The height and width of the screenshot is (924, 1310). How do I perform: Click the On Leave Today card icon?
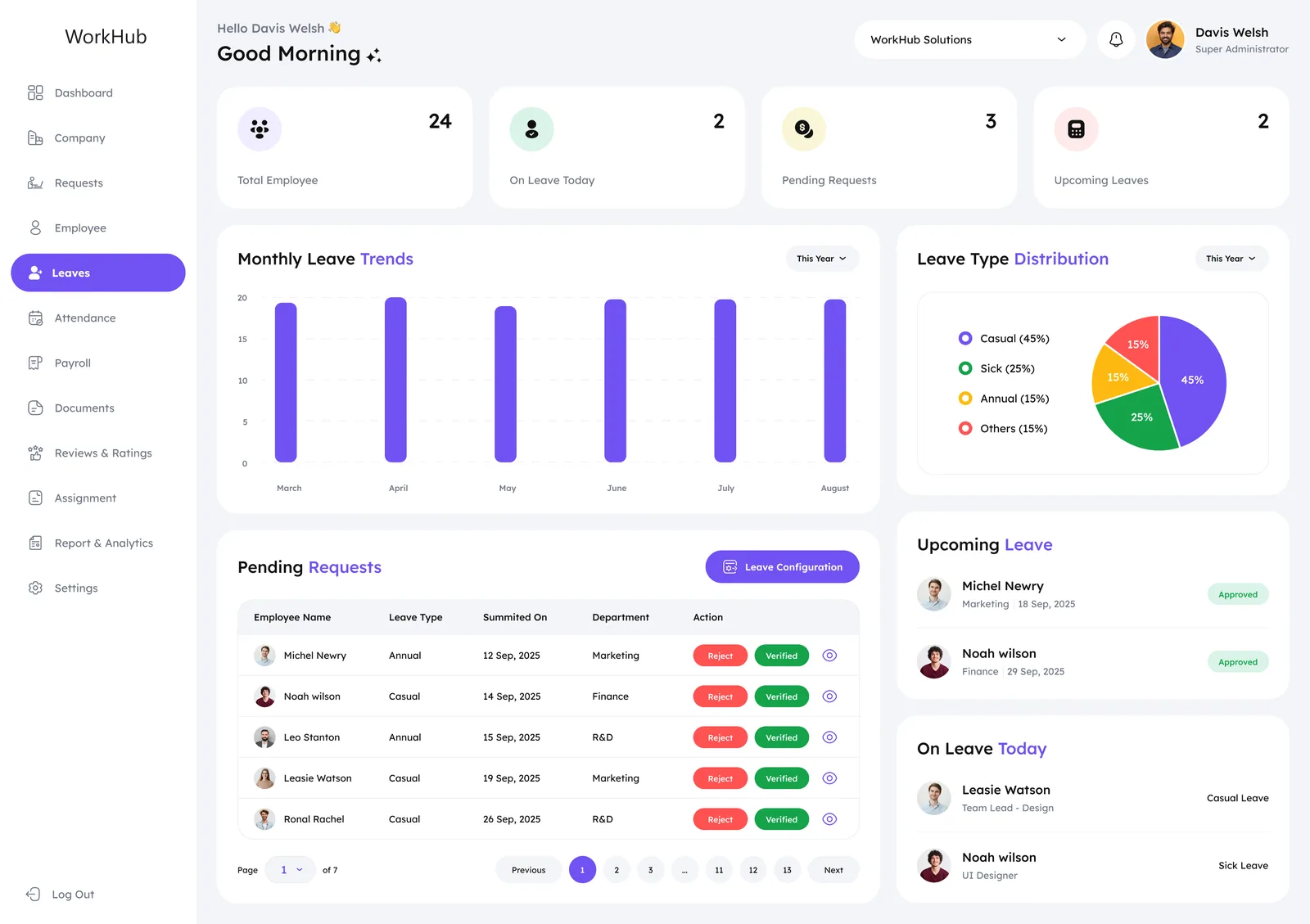coord(531,129)
